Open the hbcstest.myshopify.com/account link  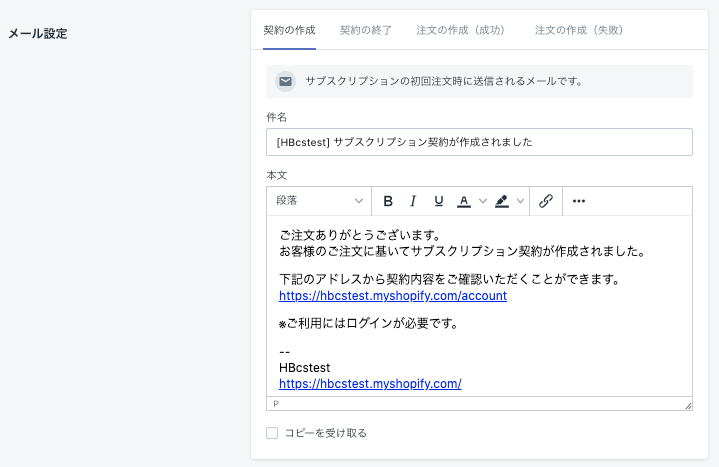[393, 296]
